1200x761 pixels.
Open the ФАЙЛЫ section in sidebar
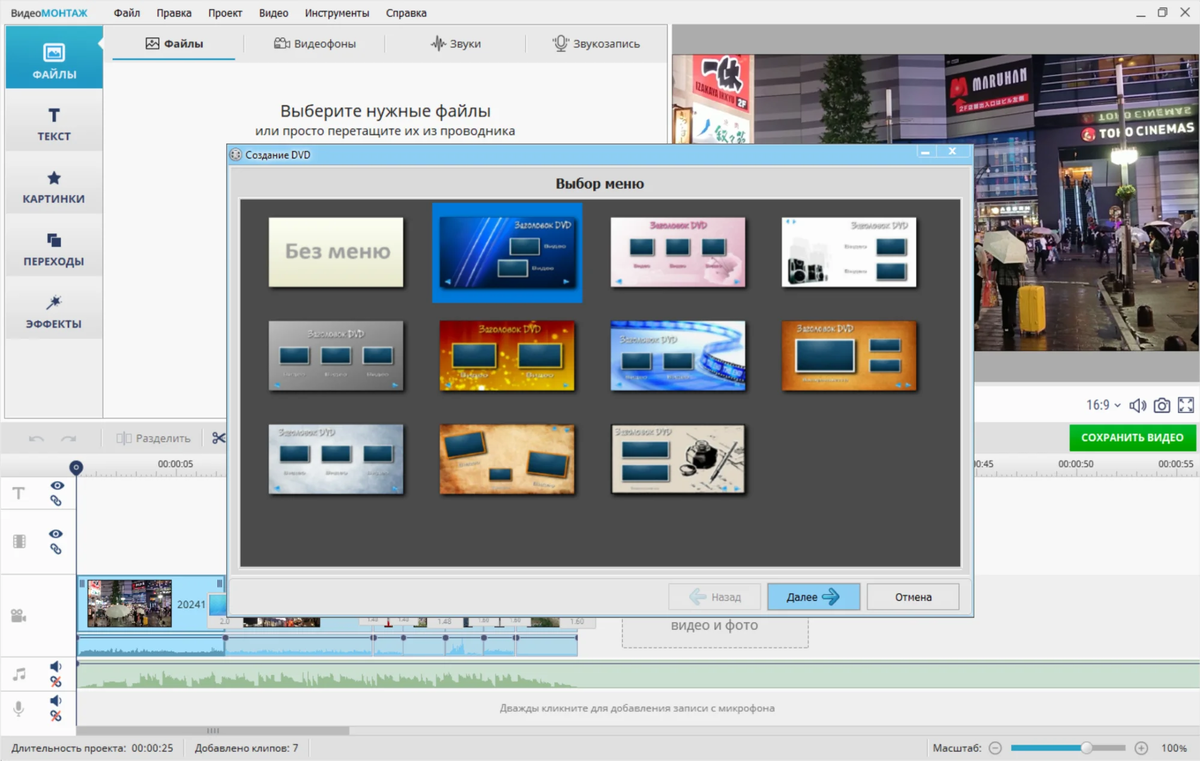point(54,59)
